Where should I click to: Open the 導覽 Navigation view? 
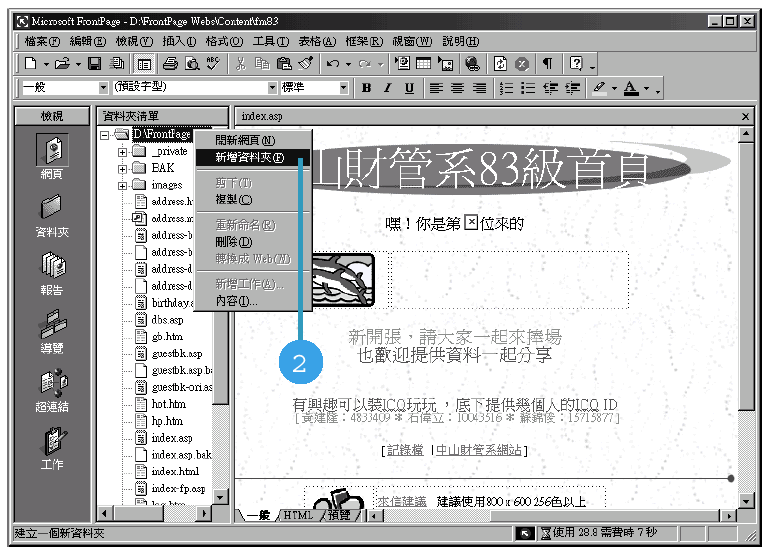click(x=52, y=332)
